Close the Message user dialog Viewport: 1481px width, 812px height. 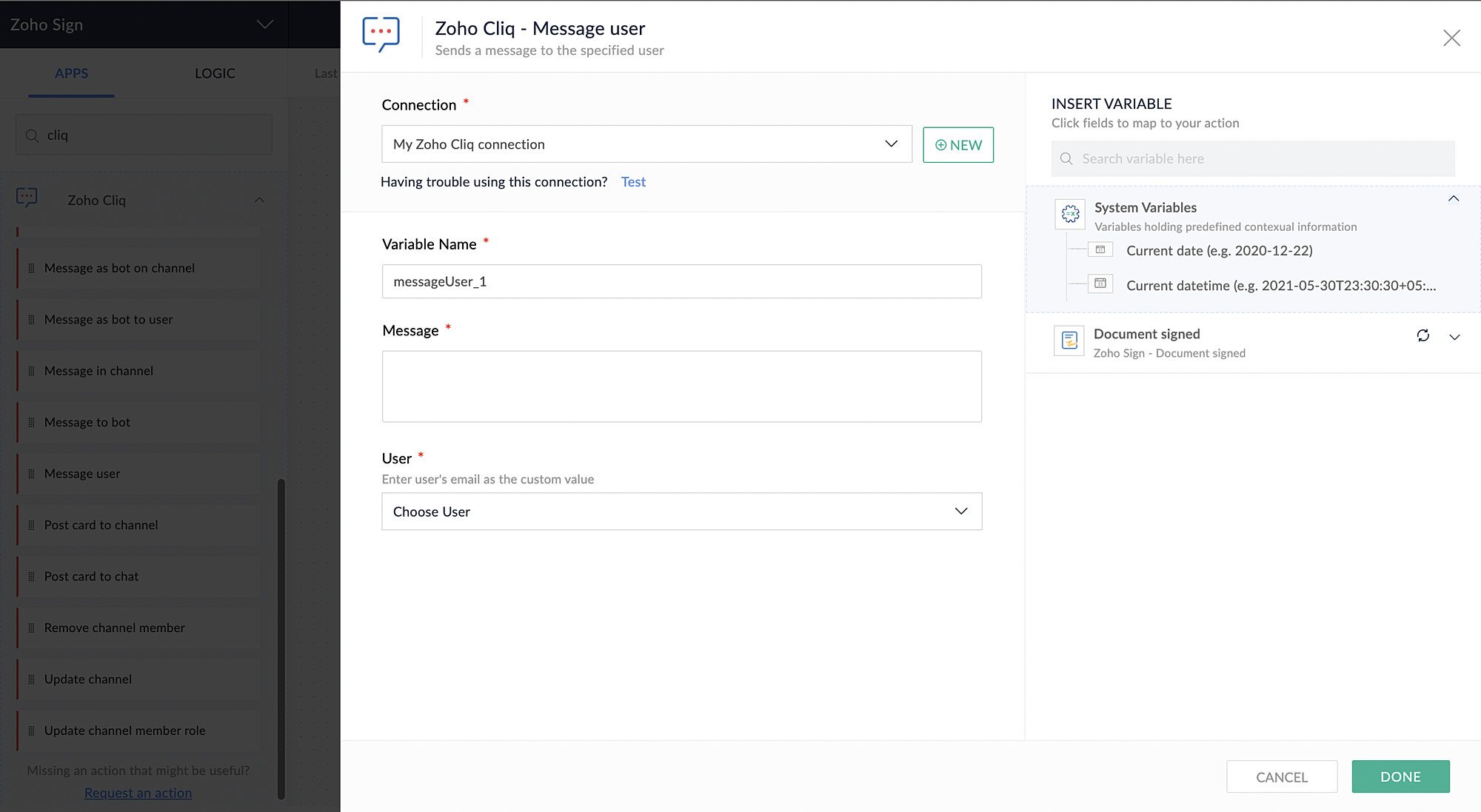click(x=1451, y=38)
